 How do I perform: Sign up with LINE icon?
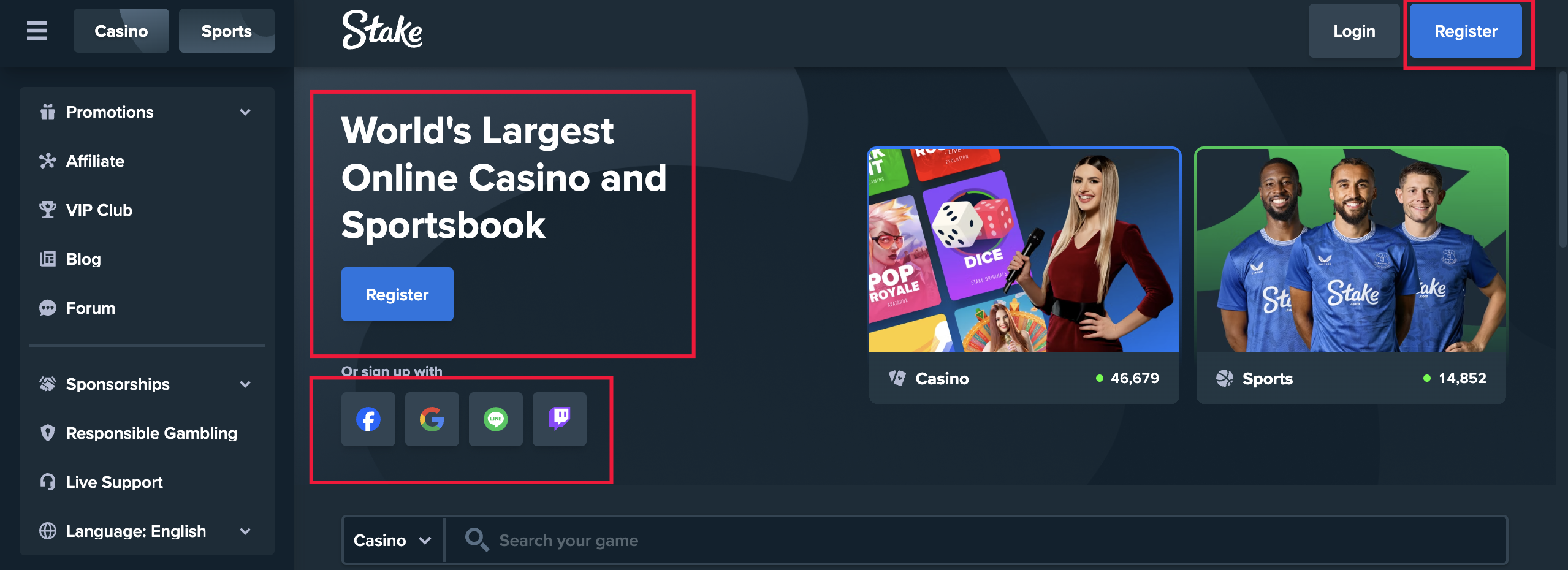(496, 419)
